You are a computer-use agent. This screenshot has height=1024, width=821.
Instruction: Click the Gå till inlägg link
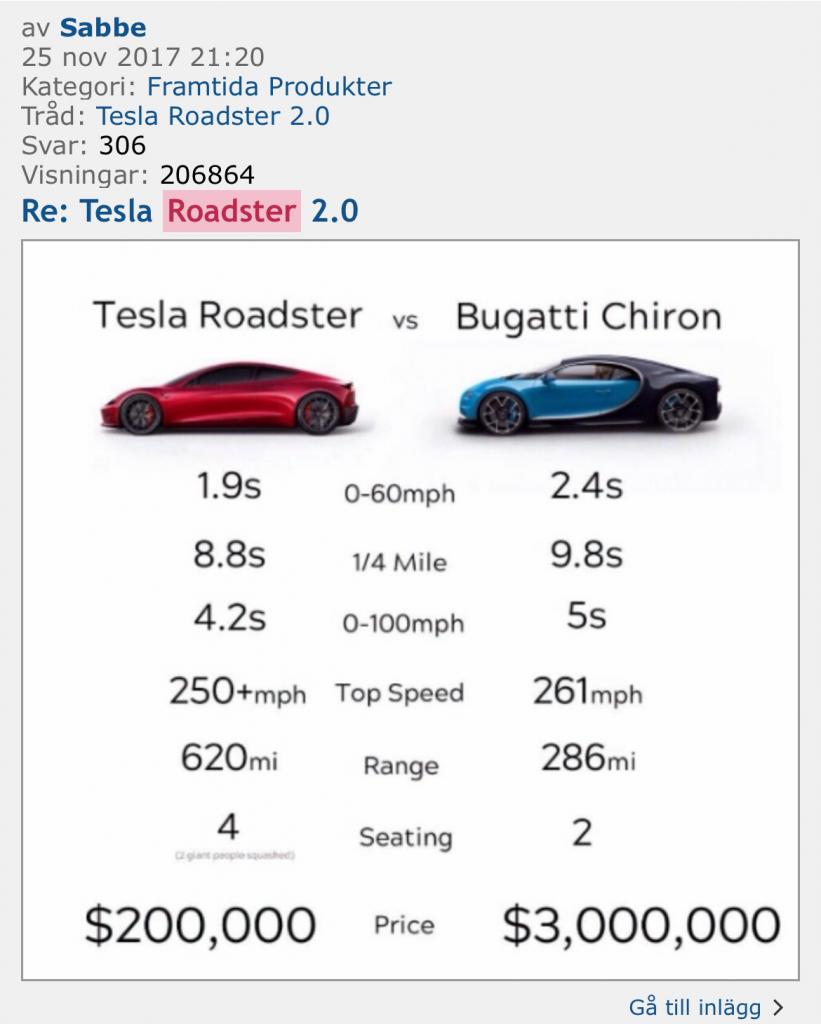695,1007
